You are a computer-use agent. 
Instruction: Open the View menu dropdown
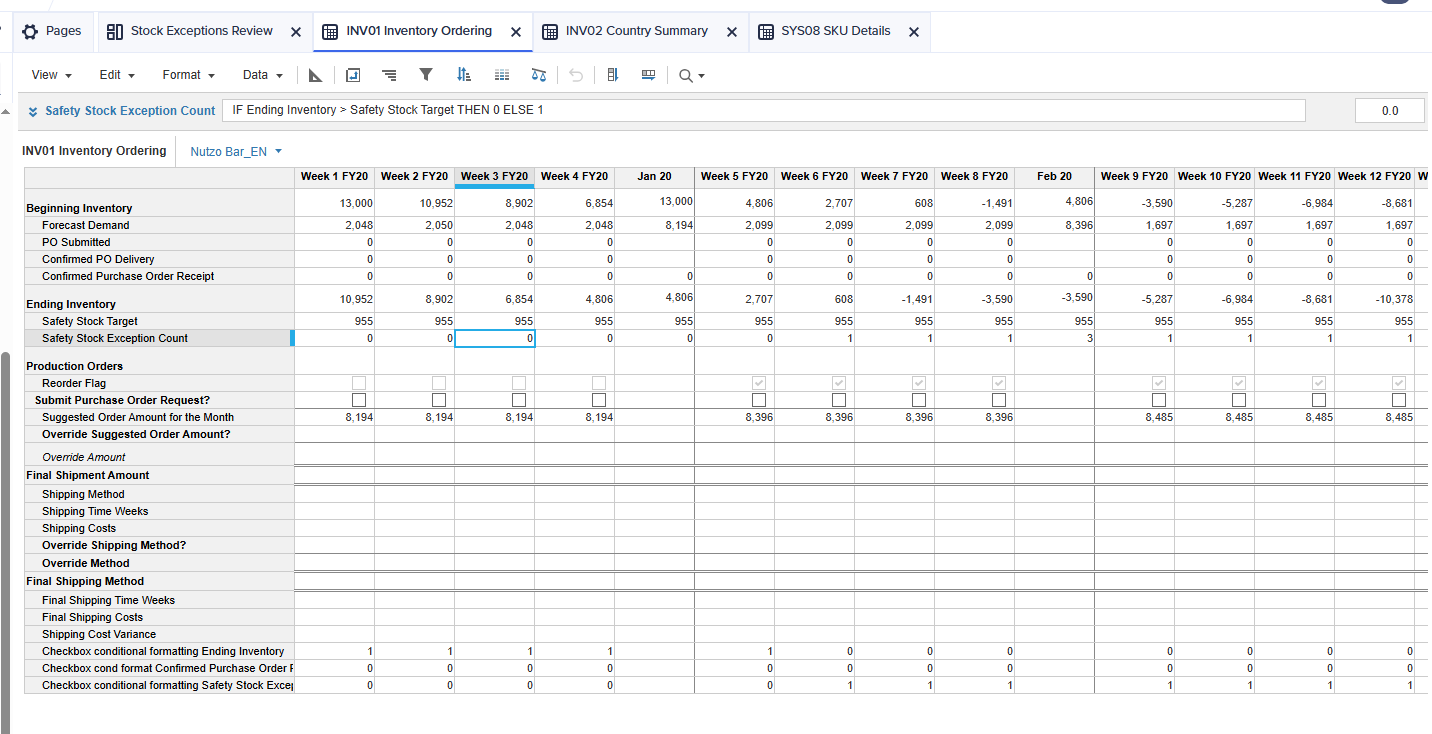tap(52, 75)
